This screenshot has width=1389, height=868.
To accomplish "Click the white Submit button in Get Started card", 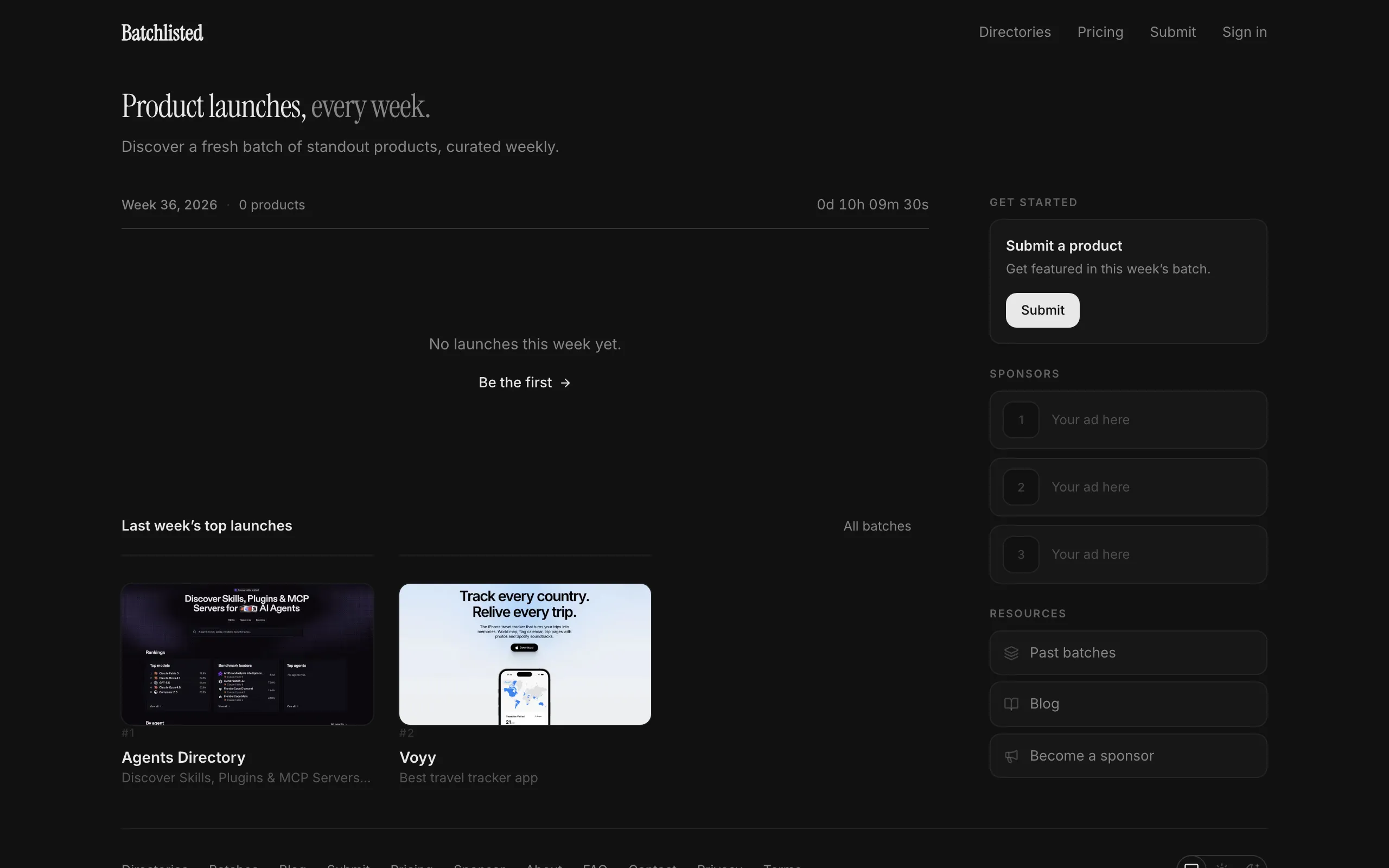I will point(1042,310).
